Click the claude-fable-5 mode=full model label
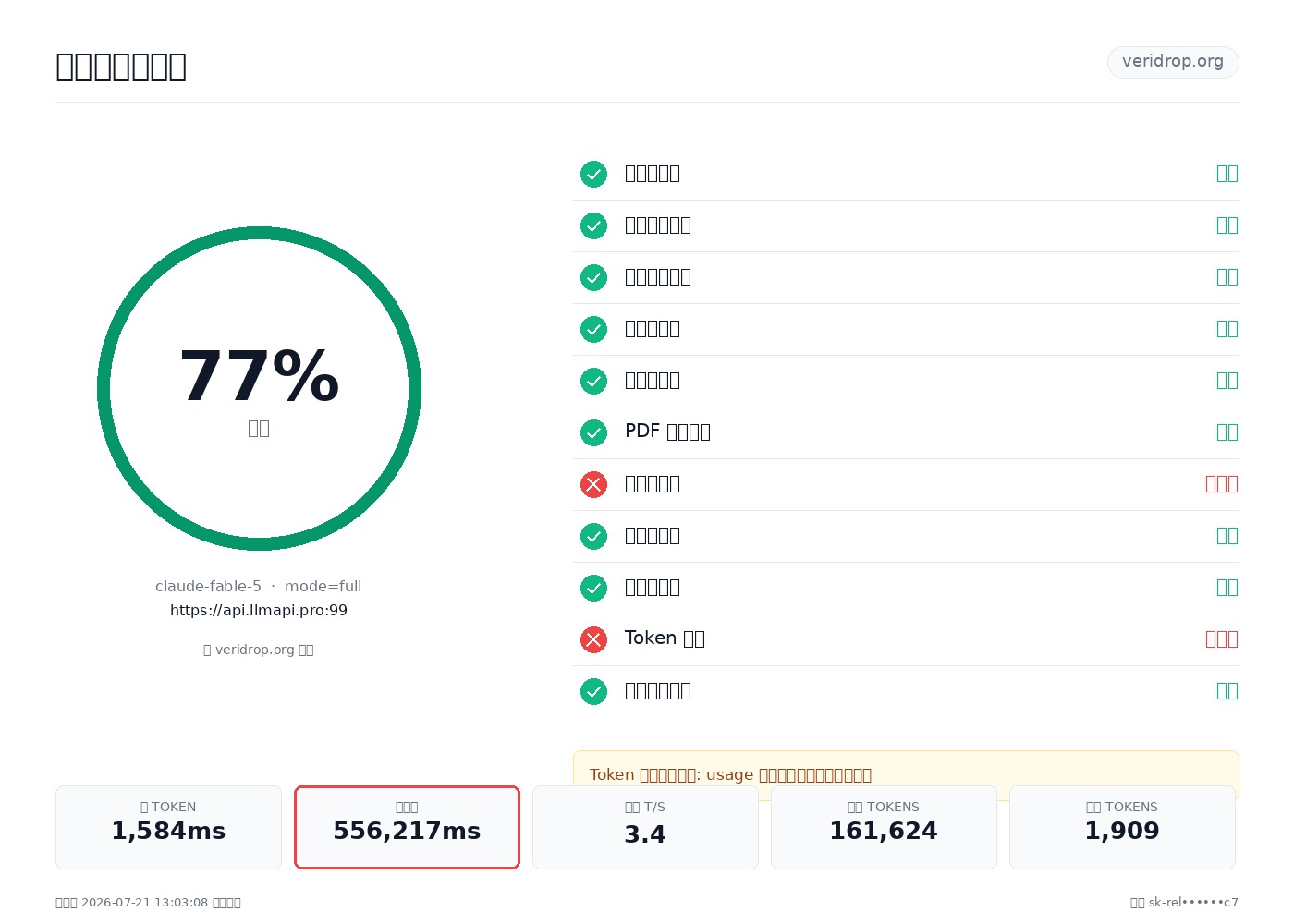 259,586
